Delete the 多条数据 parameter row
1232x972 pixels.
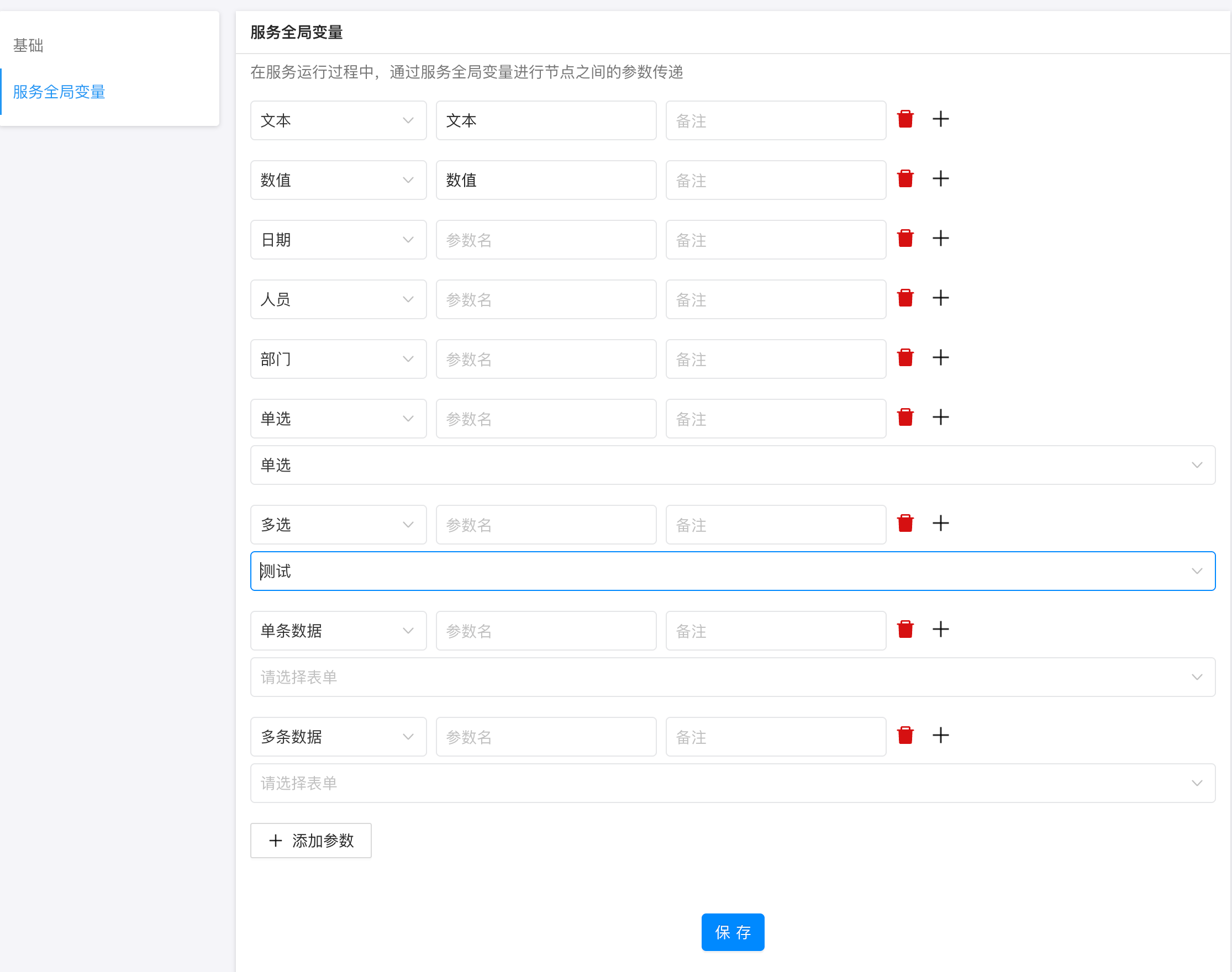click(x=905, y=735)
